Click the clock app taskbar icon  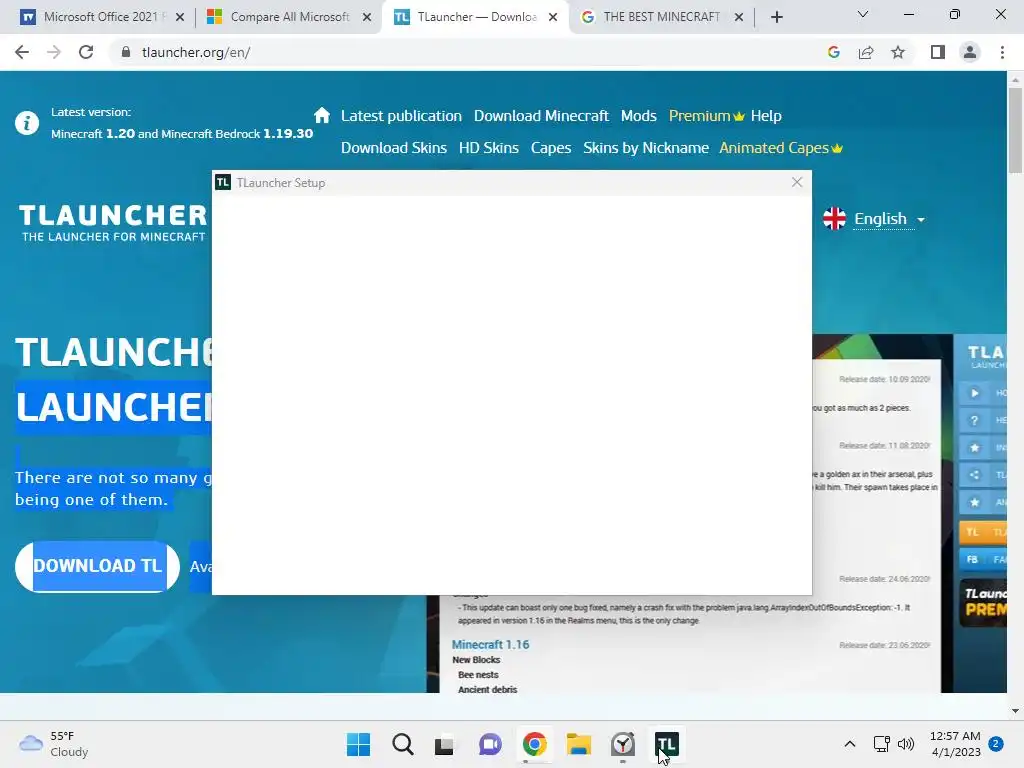coord(622,744)
